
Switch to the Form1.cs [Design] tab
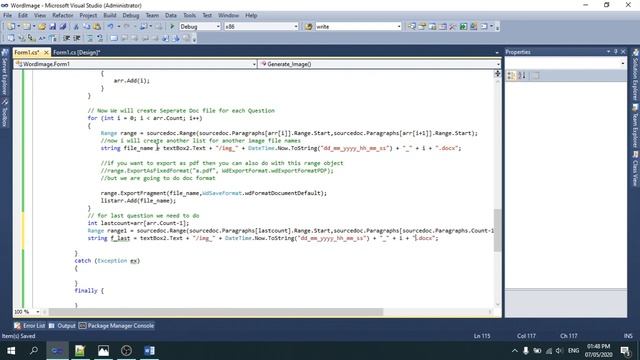(76, 52)
